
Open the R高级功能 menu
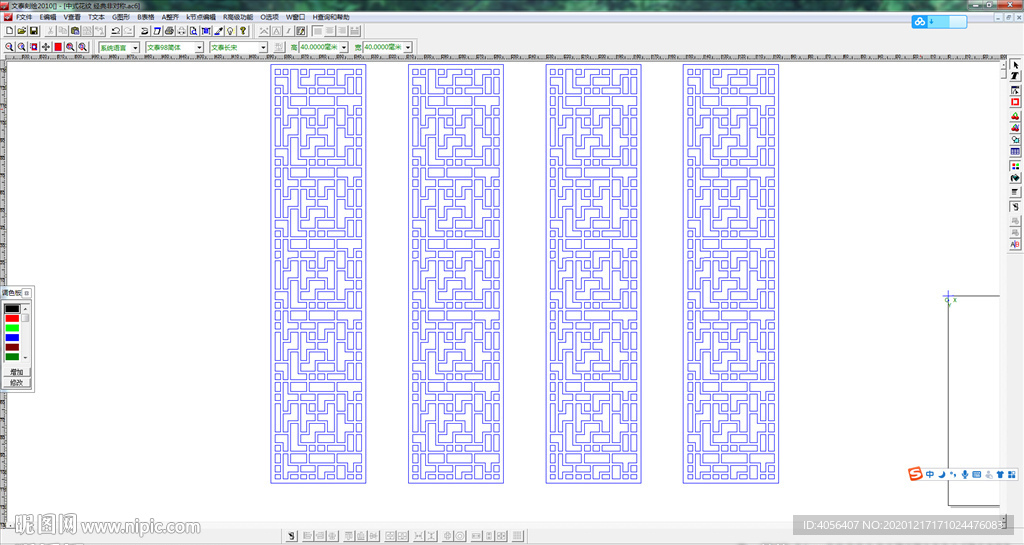[x=238, y=17]
